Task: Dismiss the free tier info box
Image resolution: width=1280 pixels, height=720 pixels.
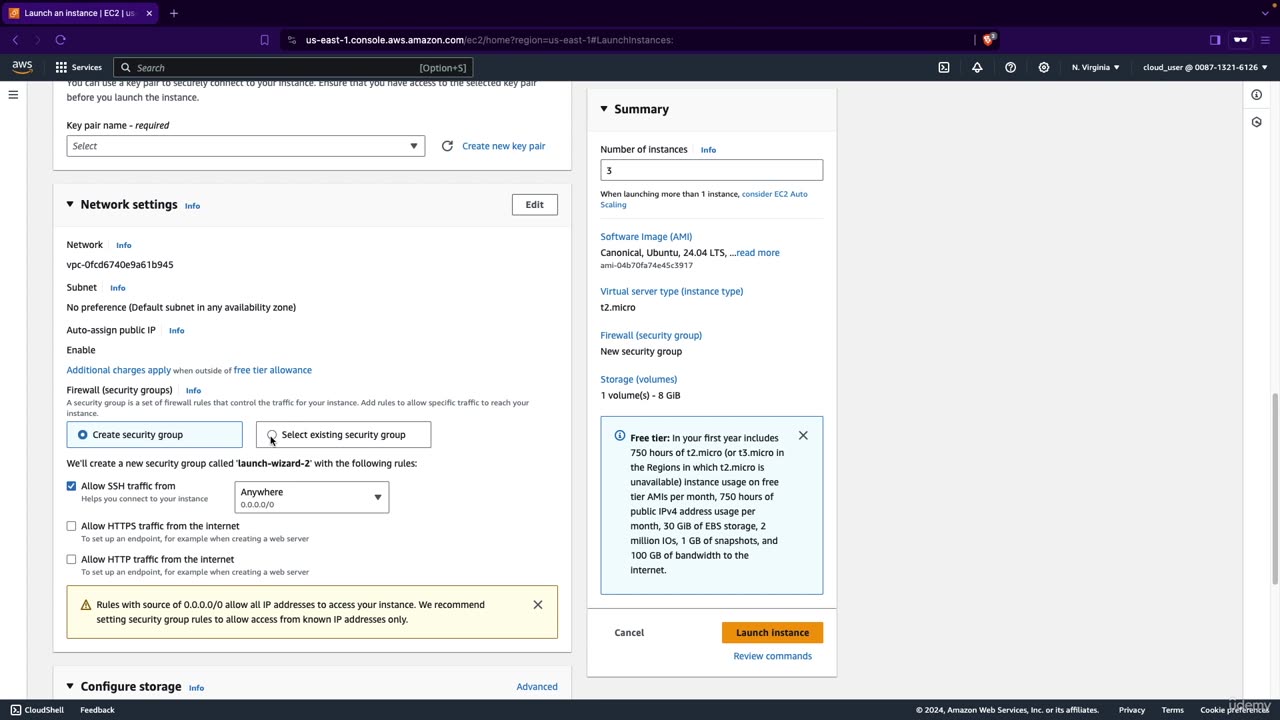Action: click(803, 436)
